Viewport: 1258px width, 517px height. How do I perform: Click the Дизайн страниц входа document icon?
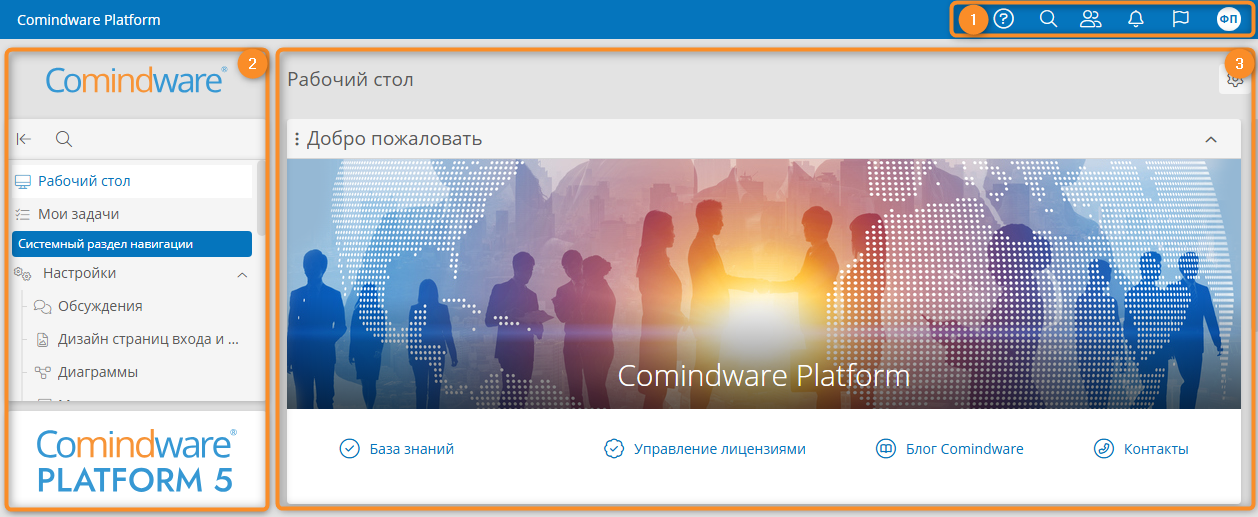tap(43, 340)
